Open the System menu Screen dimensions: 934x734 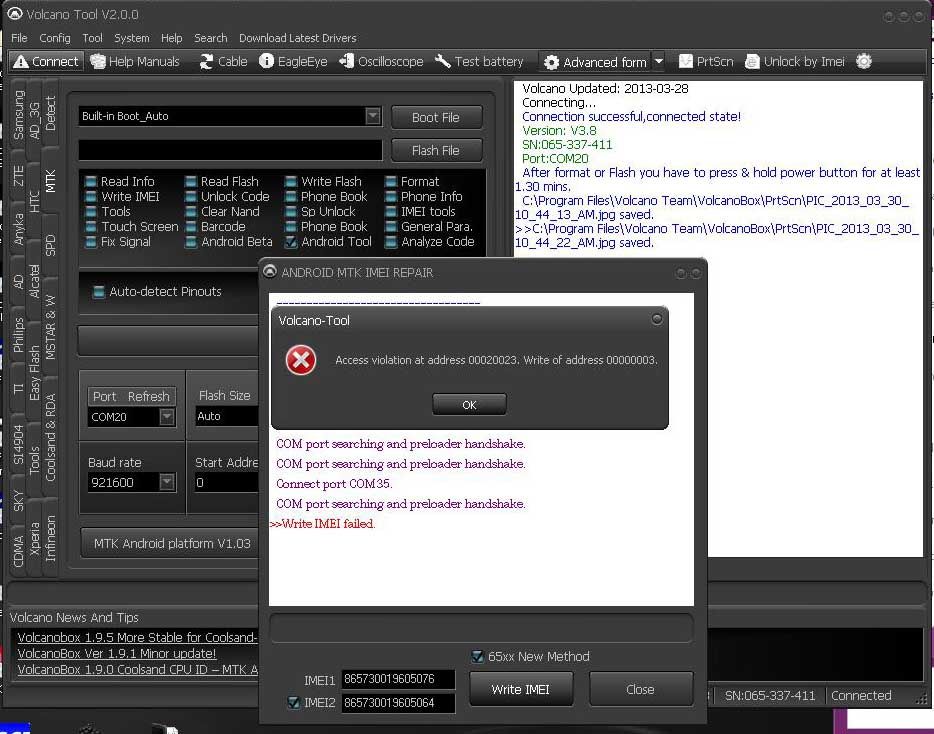pyautogui.click(x=132, y=38)
